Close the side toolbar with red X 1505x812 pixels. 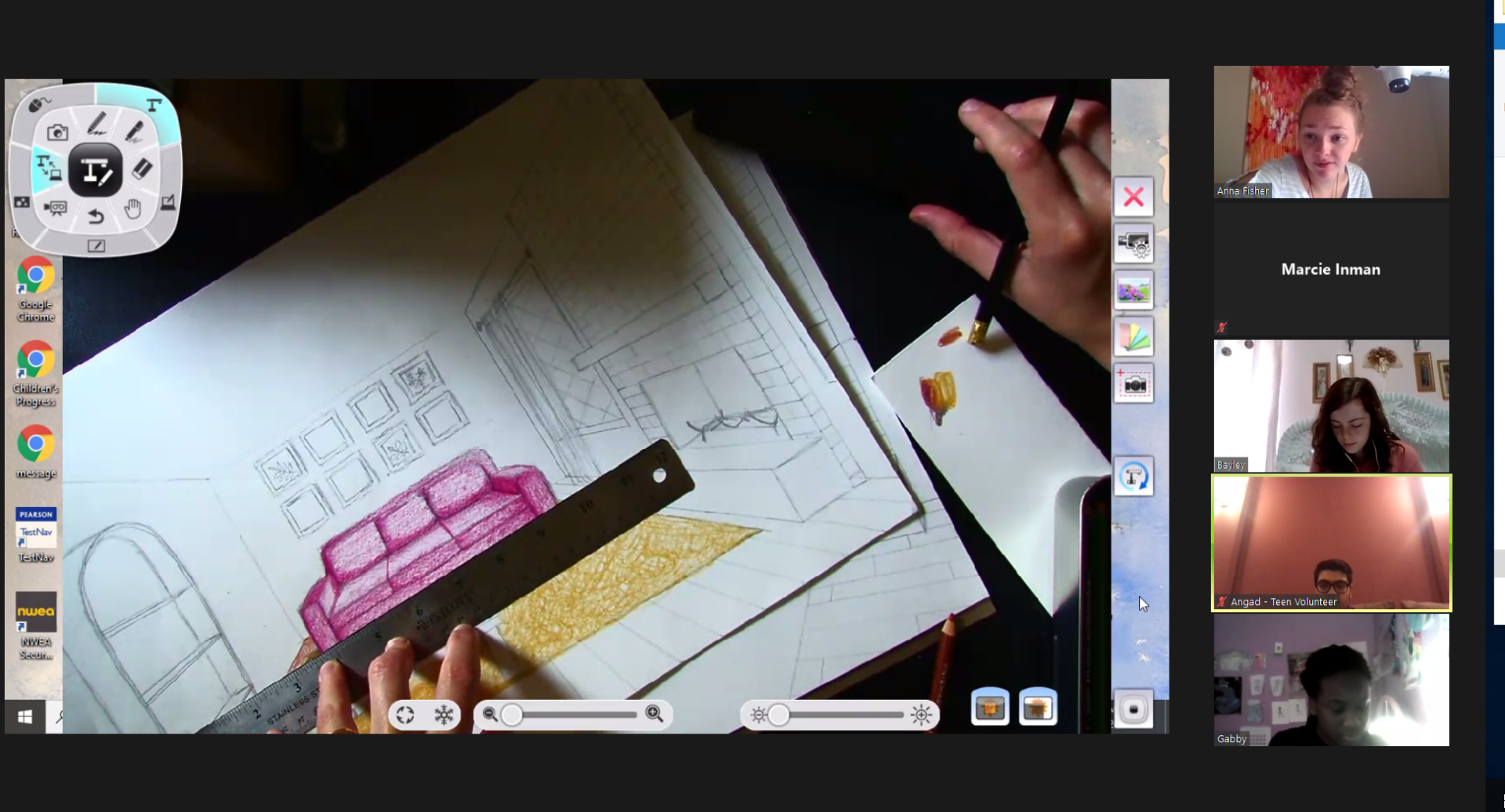click(1133, 197)
